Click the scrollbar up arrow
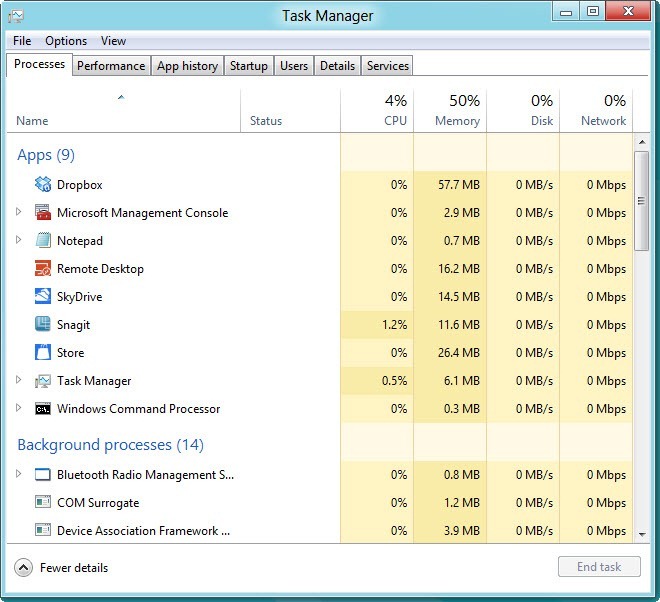Screen dimensions: 660x602 [642, 142]
